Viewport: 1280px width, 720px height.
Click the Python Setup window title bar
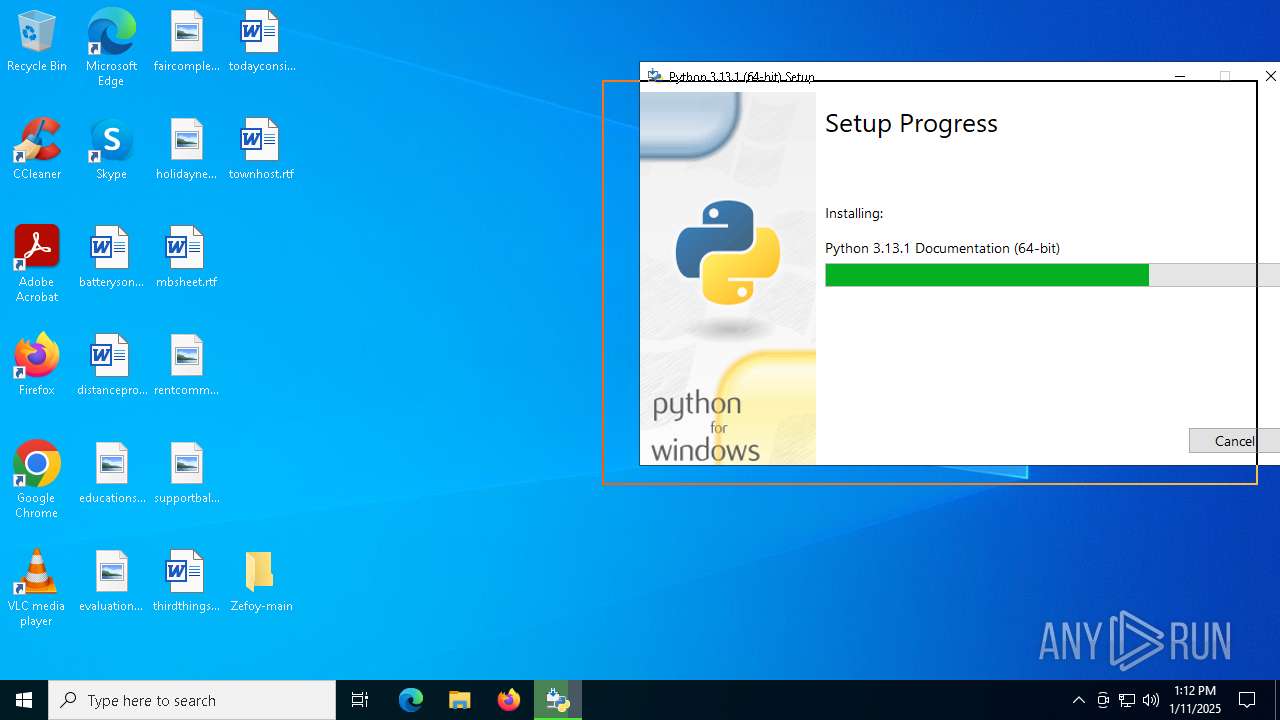[x=900, y=76]
